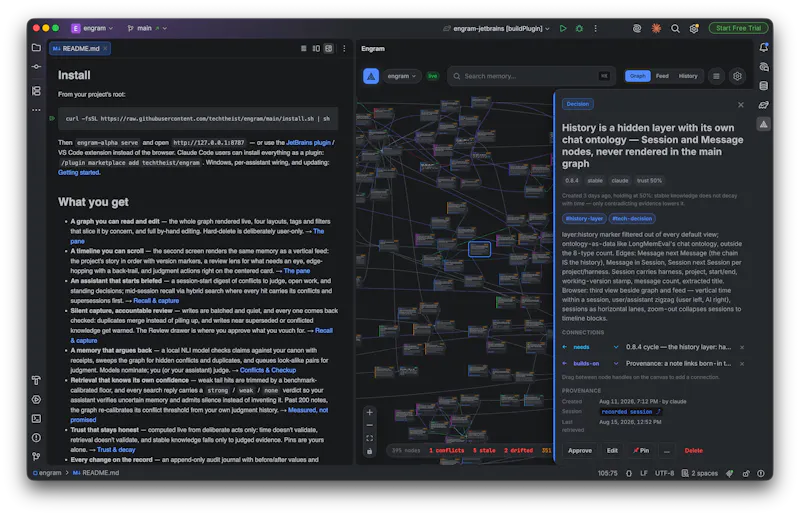
Task: Select the README.md editor tab
Action: click(x=80, y=48)
